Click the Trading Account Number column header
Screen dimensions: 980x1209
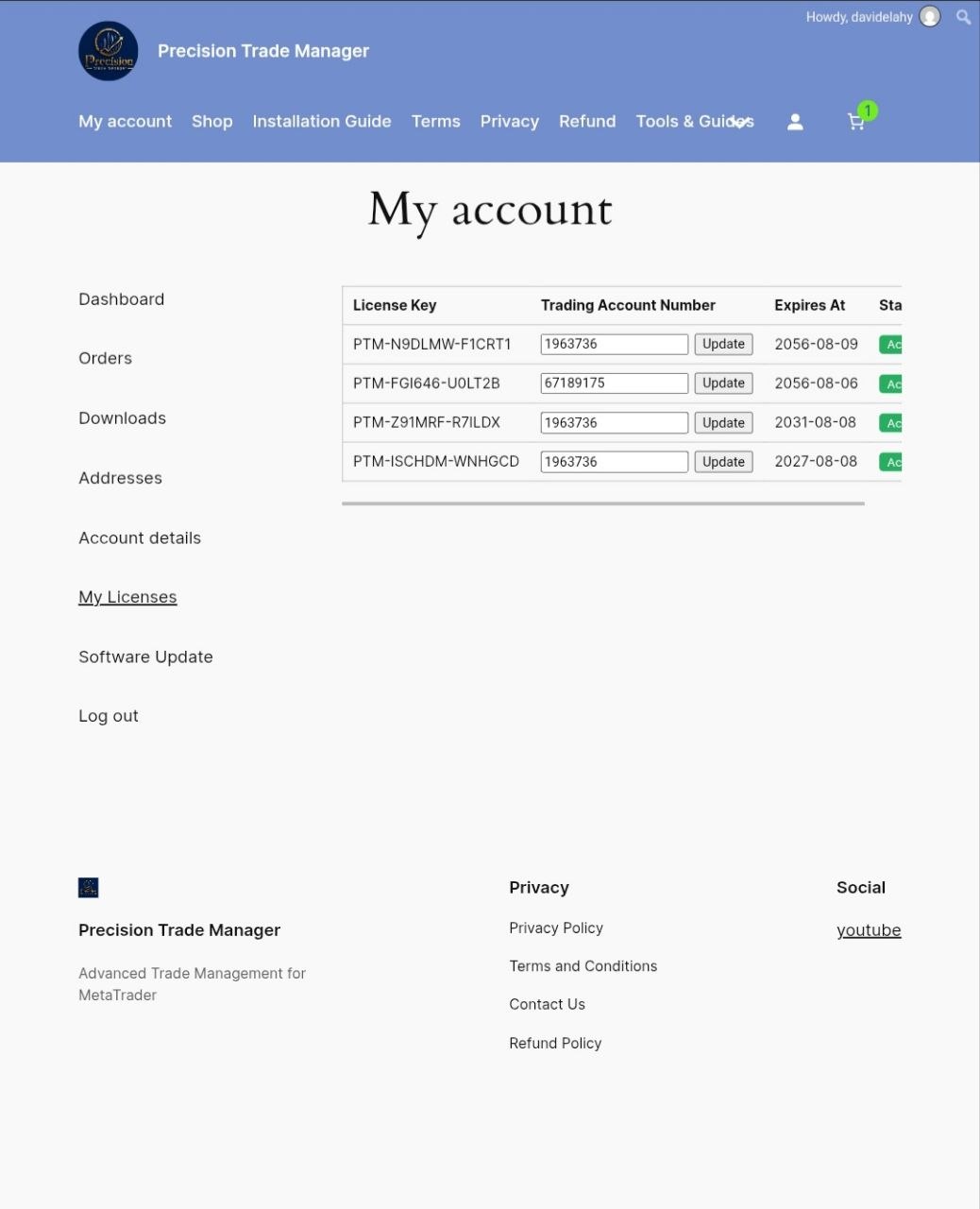click(628, 305)
